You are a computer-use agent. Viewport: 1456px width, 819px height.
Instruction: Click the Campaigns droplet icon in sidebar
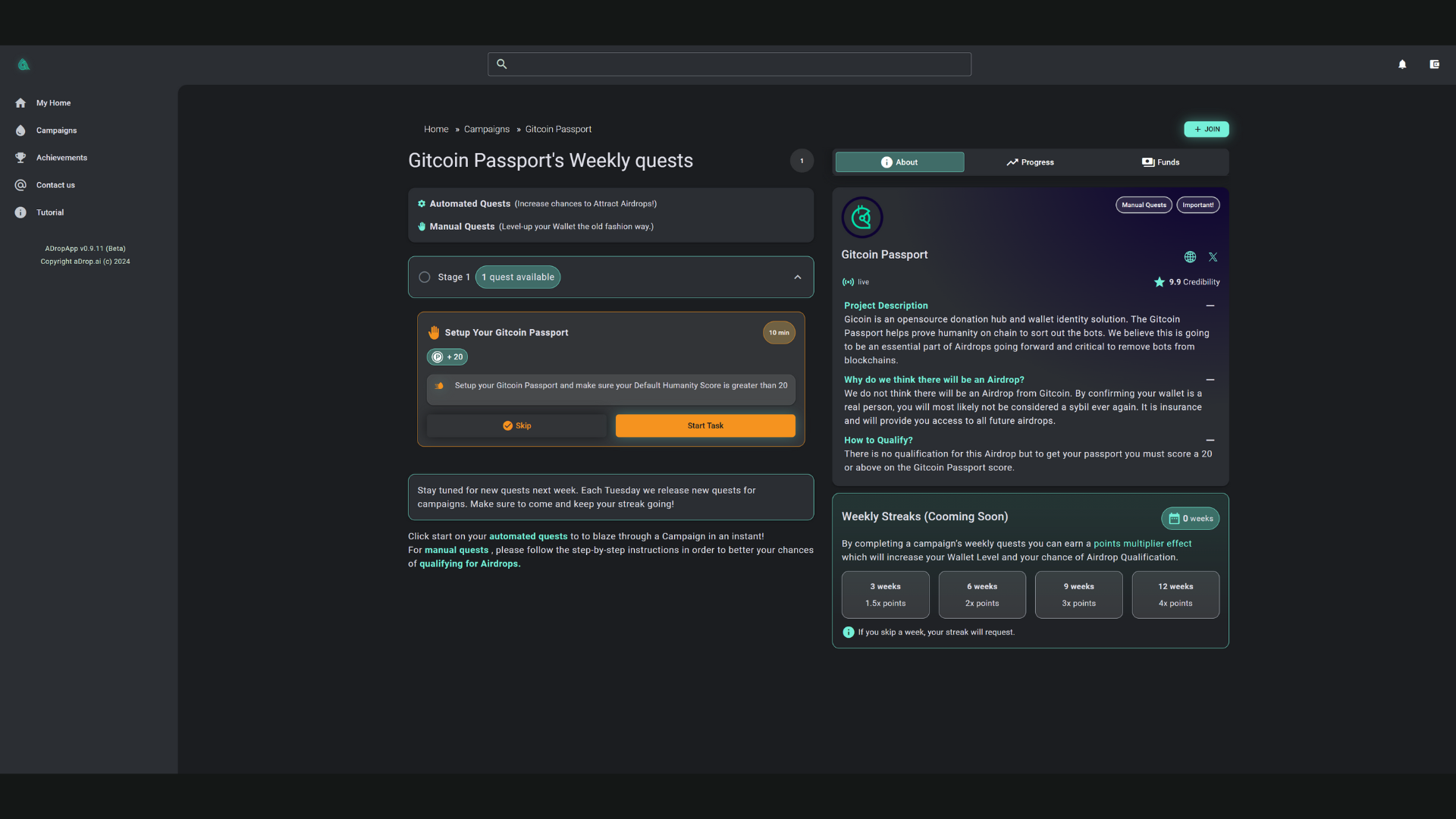tap(20, 130)
